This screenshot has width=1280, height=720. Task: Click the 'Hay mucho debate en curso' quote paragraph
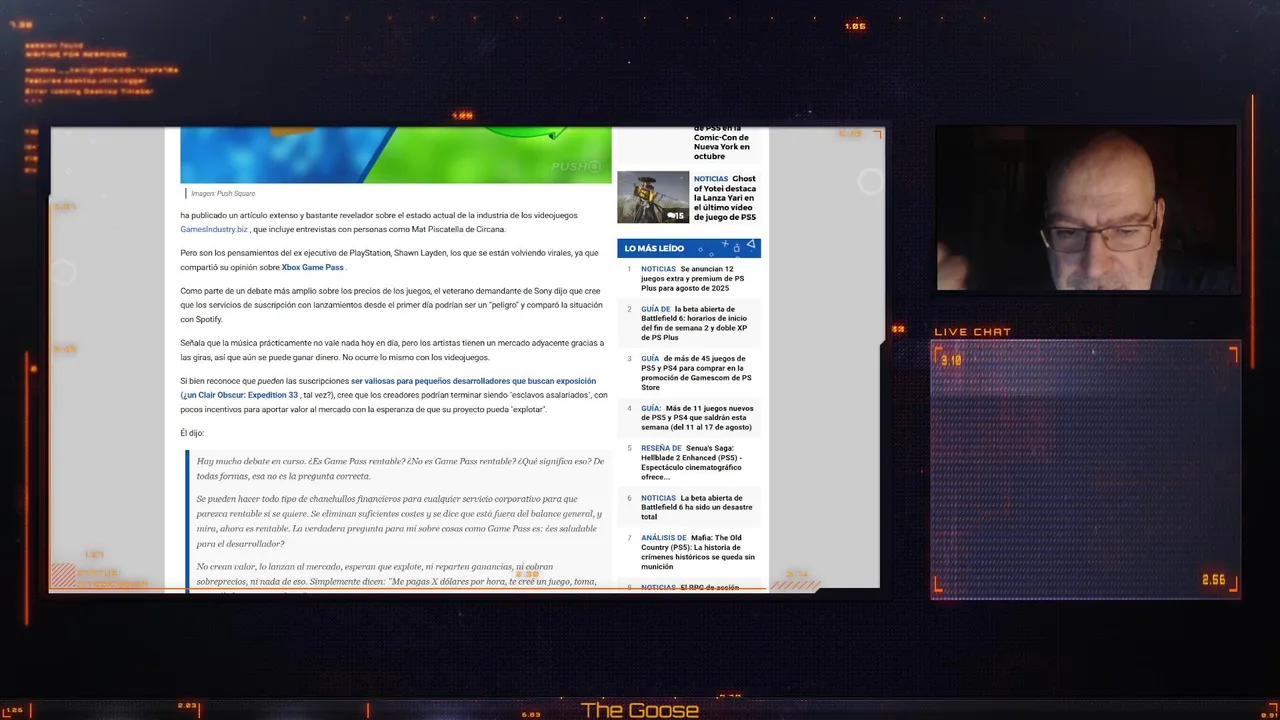(400, 469)
